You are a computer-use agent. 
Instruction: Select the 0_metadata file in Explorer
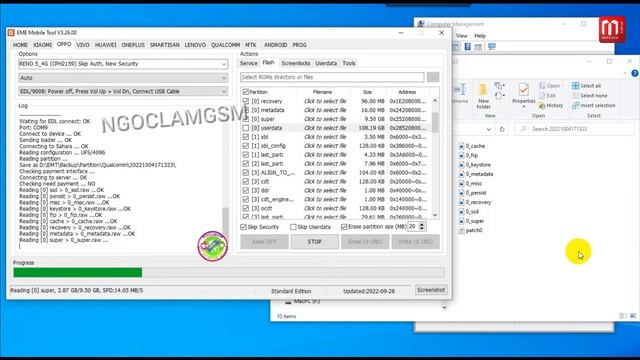pyautogui.click(x=476, y=174)
